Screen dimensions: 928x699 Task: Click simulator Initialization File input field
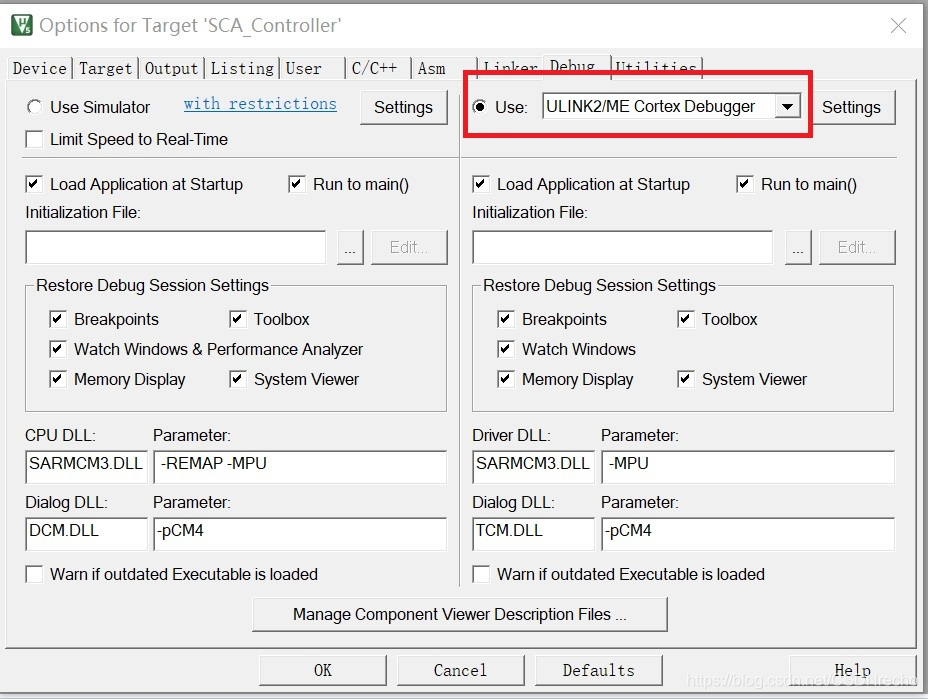175,247
